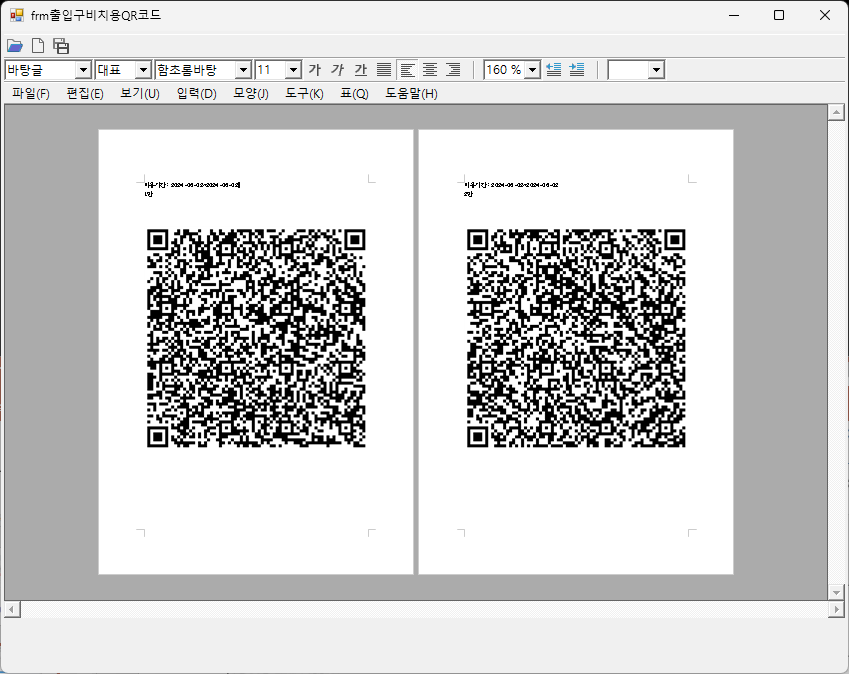The width and height of the screenshot is (849, 674).
Task: Align paragraph text to the right
Action: [x=453, y=69]
